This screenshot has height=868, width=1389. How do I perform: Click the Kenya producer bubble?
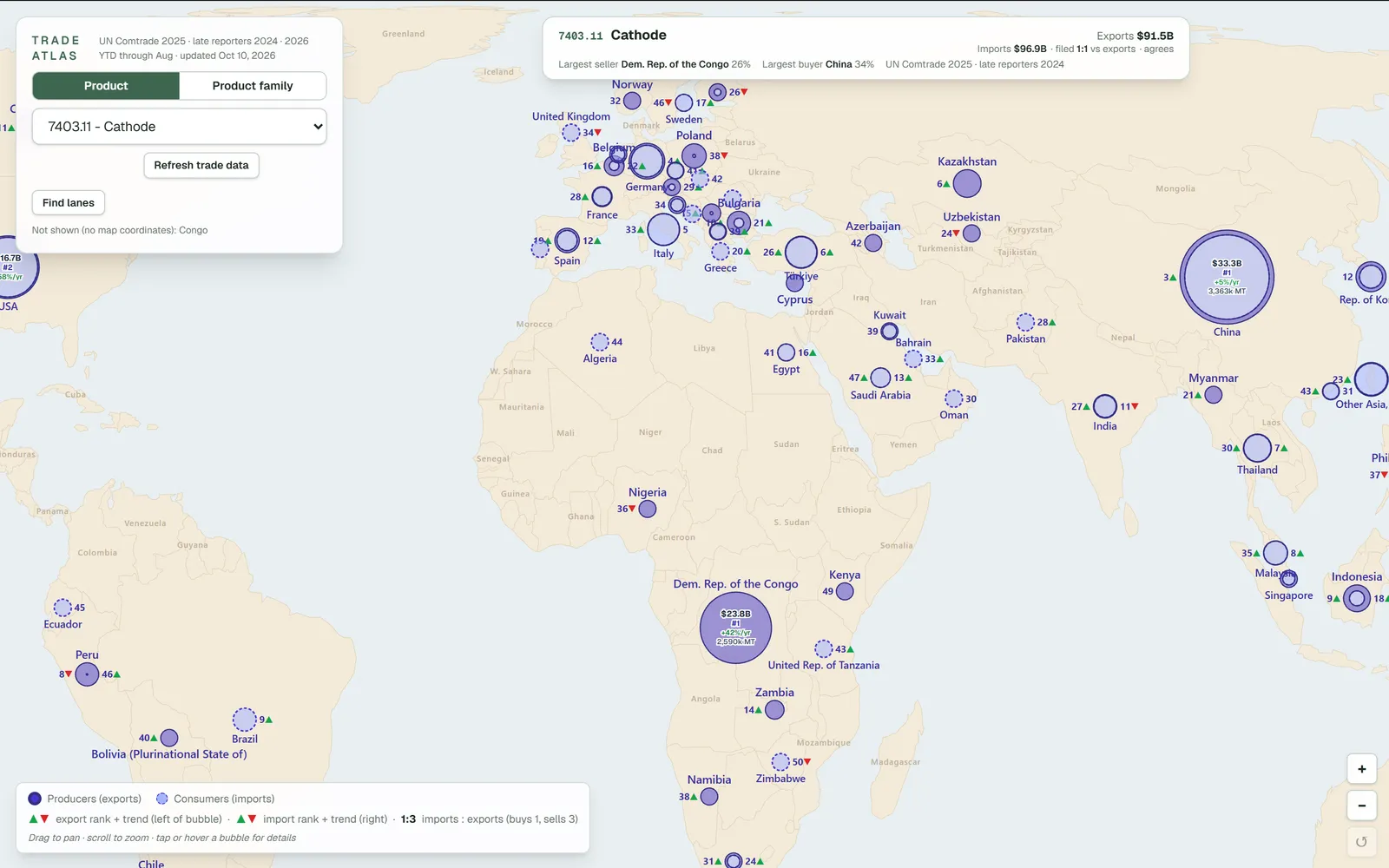[x=845, y=591]
